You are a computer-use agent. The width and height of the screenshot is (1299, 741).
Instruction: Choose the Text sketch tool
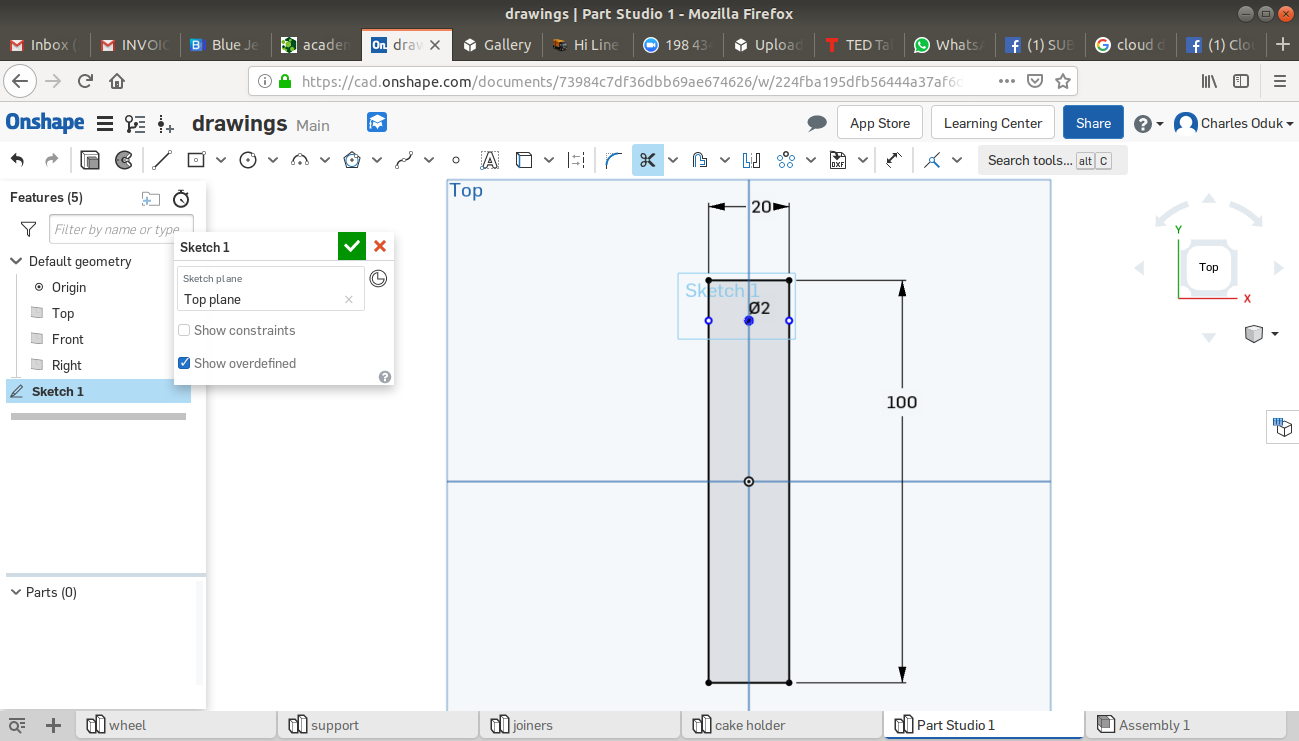click(x=489, y=160)
